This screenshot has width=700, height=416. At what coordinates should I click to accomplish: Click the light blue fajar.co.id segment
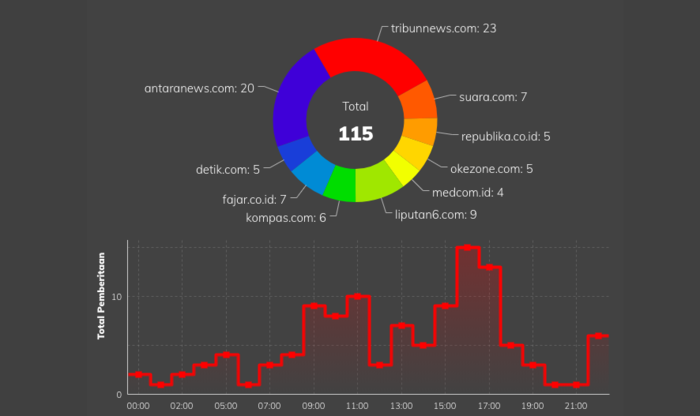(x=313, y=172)
